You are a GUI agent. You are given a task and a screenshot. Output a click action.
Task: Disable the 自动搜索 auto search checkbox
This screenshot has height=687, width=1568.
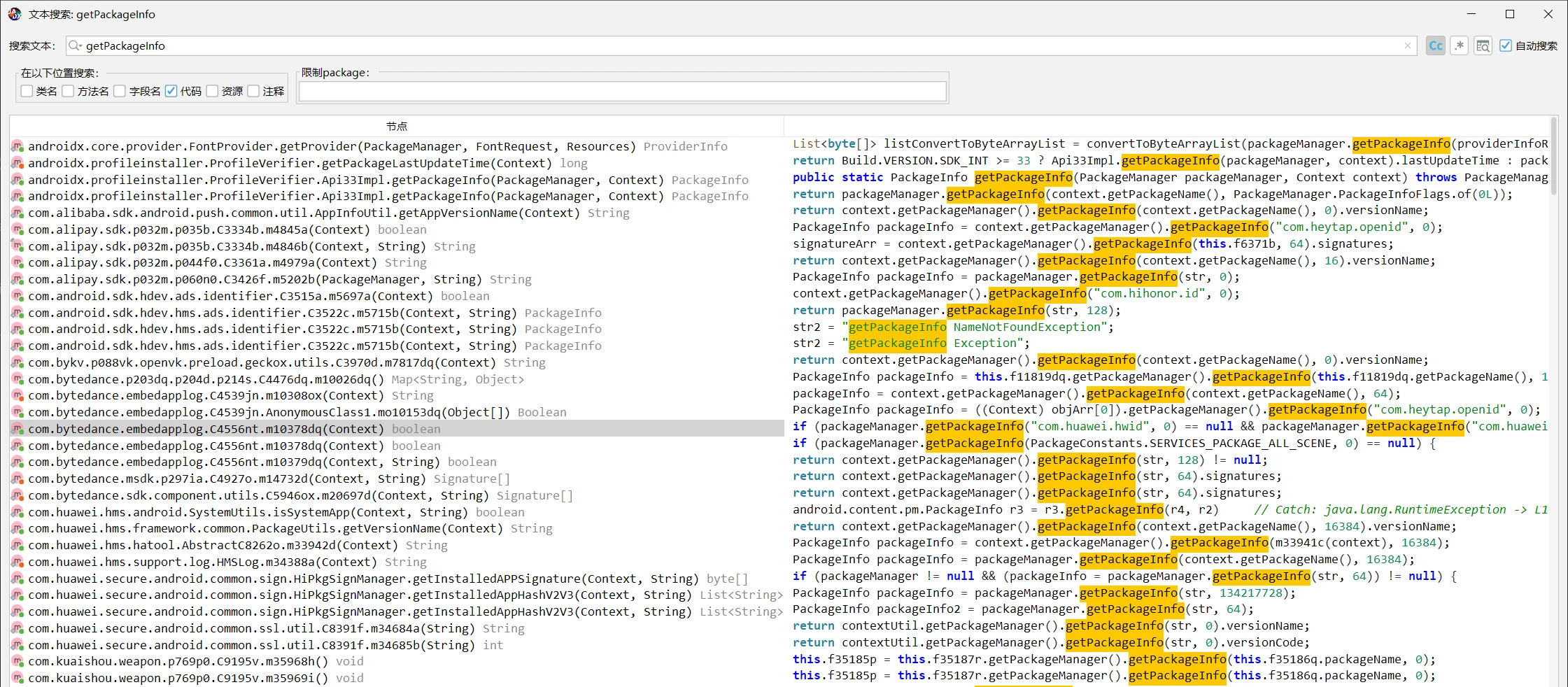[x=1506, y=45]
